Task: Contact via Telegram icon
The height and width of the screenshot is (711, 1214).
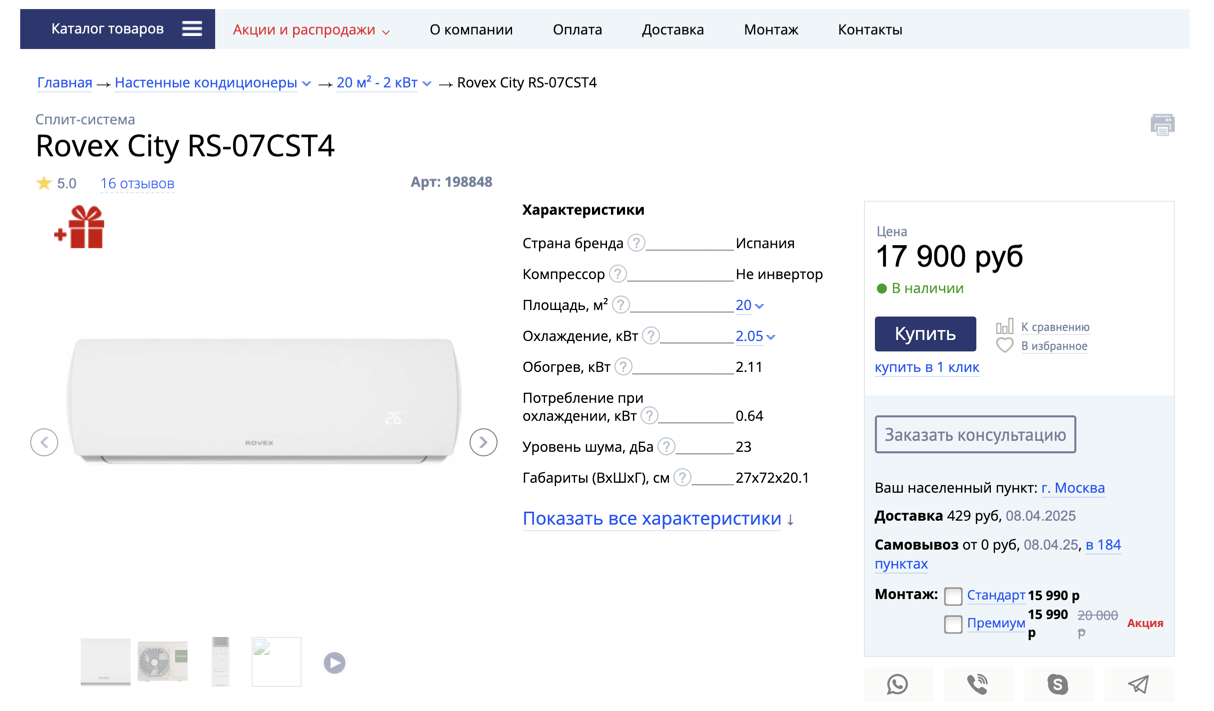Action: 1139,684
